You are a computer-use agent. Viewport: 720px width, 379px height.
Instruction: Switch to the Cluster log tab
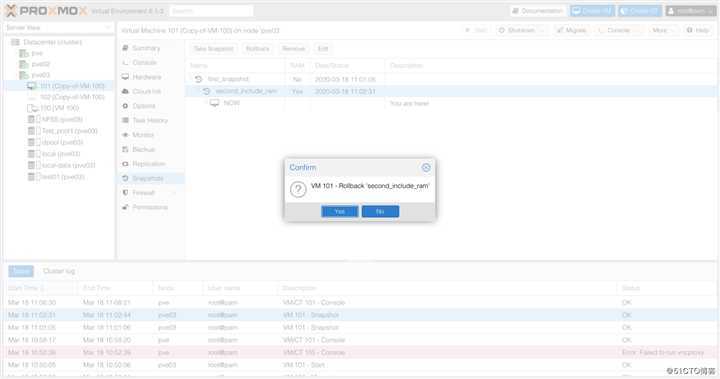(x=59, y=271)
